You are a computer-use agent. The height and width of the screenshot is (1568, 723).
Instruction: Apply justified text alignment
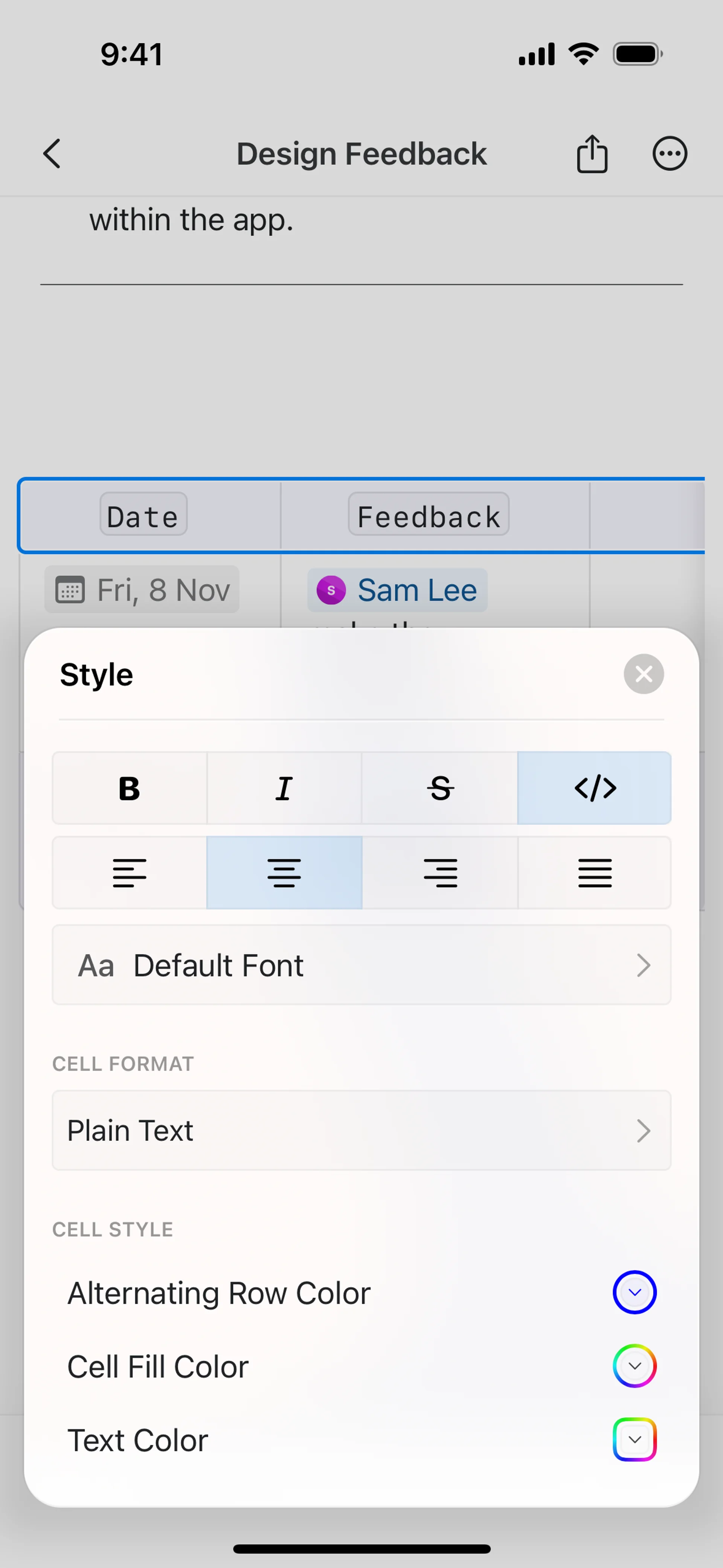tap(595, 873)
